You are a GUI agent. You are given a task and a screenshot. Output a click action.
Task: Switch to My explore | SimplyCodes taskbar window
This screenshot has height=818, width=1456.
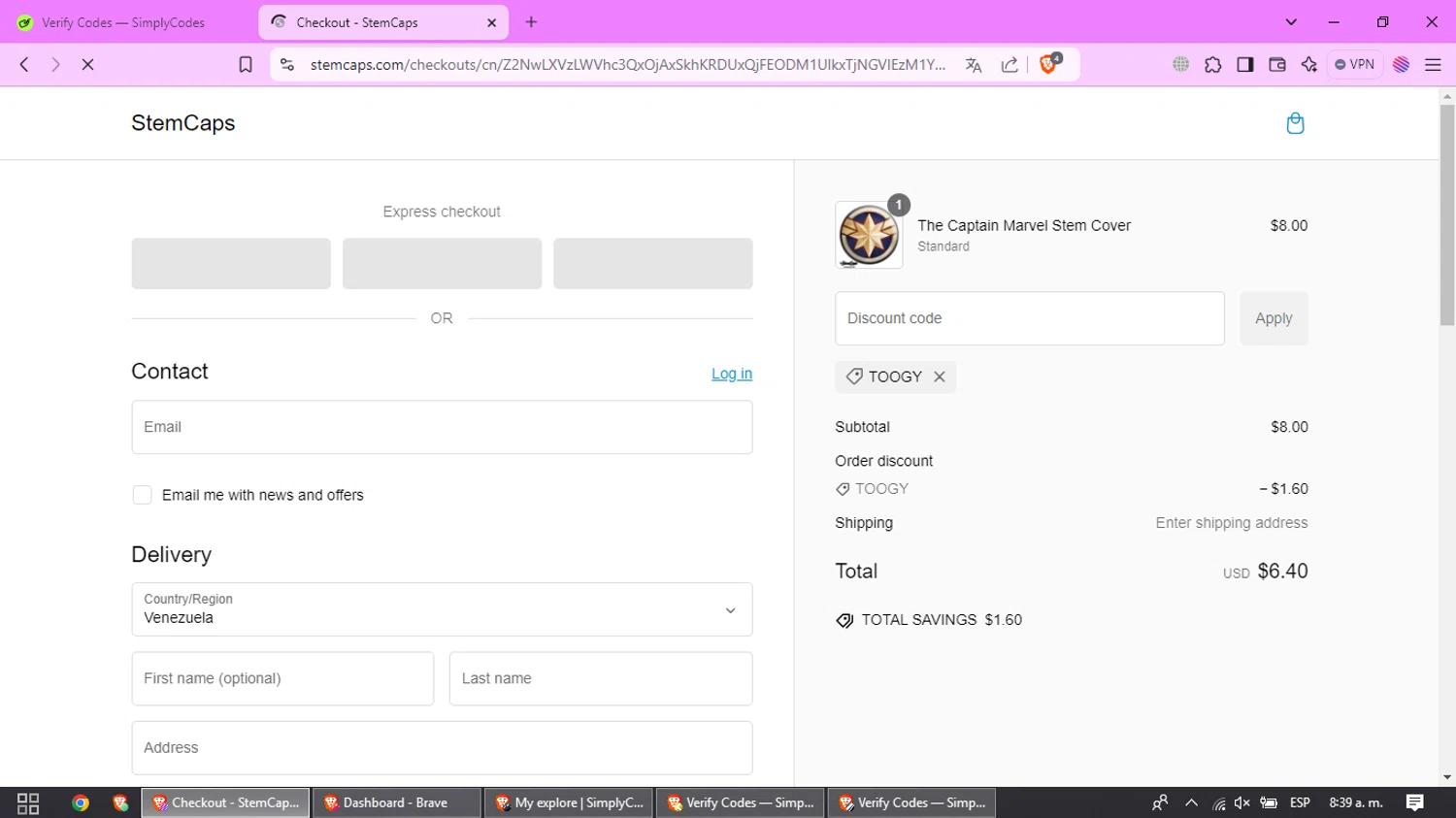tap(569, 802)
